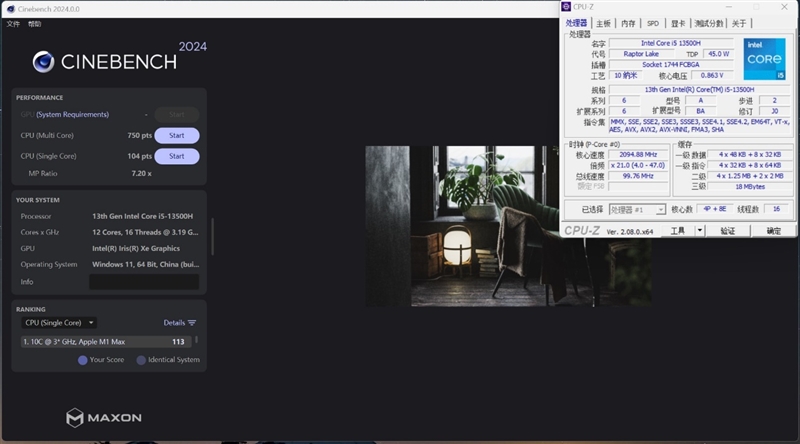Click the disabled GPU Start button
This screenshot has width=800, height=444.
click(177, 114)
